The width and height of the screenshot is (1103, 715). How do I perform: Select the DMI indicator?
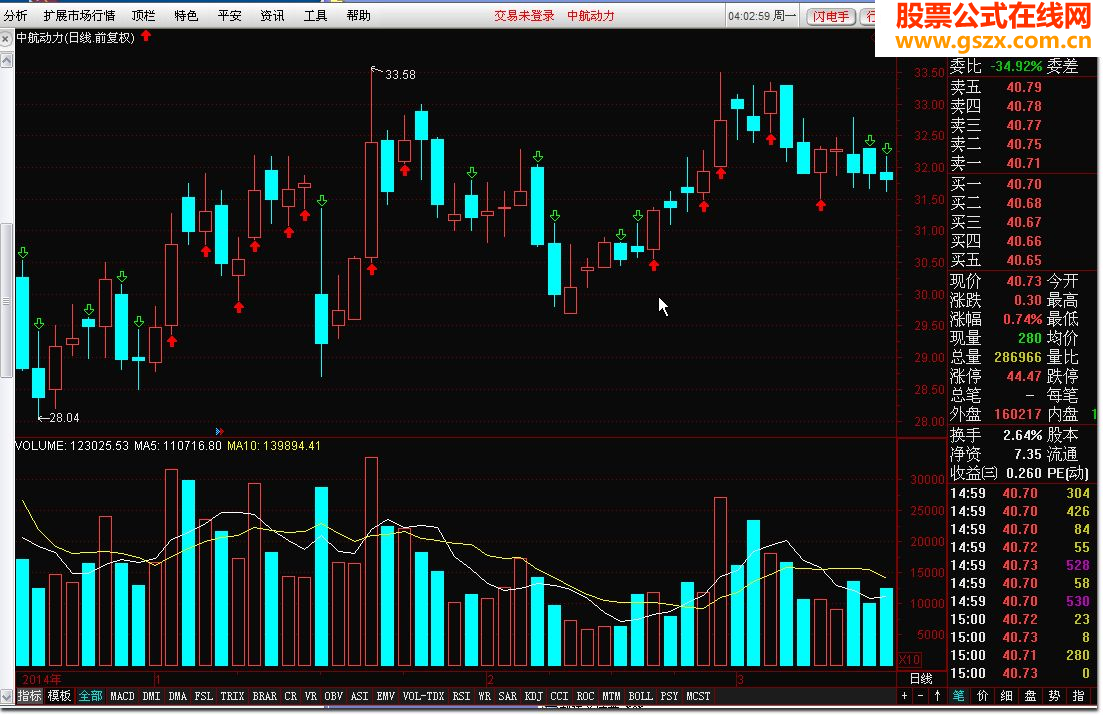(x=151, y=696)
